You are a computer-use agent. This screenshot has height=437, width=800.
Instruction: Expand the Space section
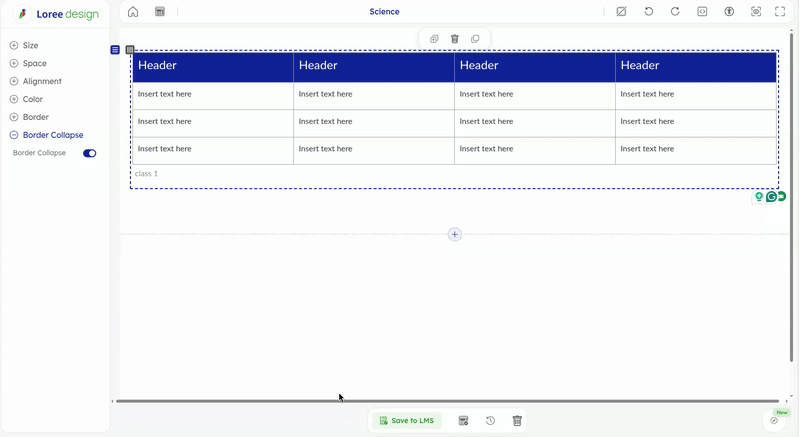point(34,64)
